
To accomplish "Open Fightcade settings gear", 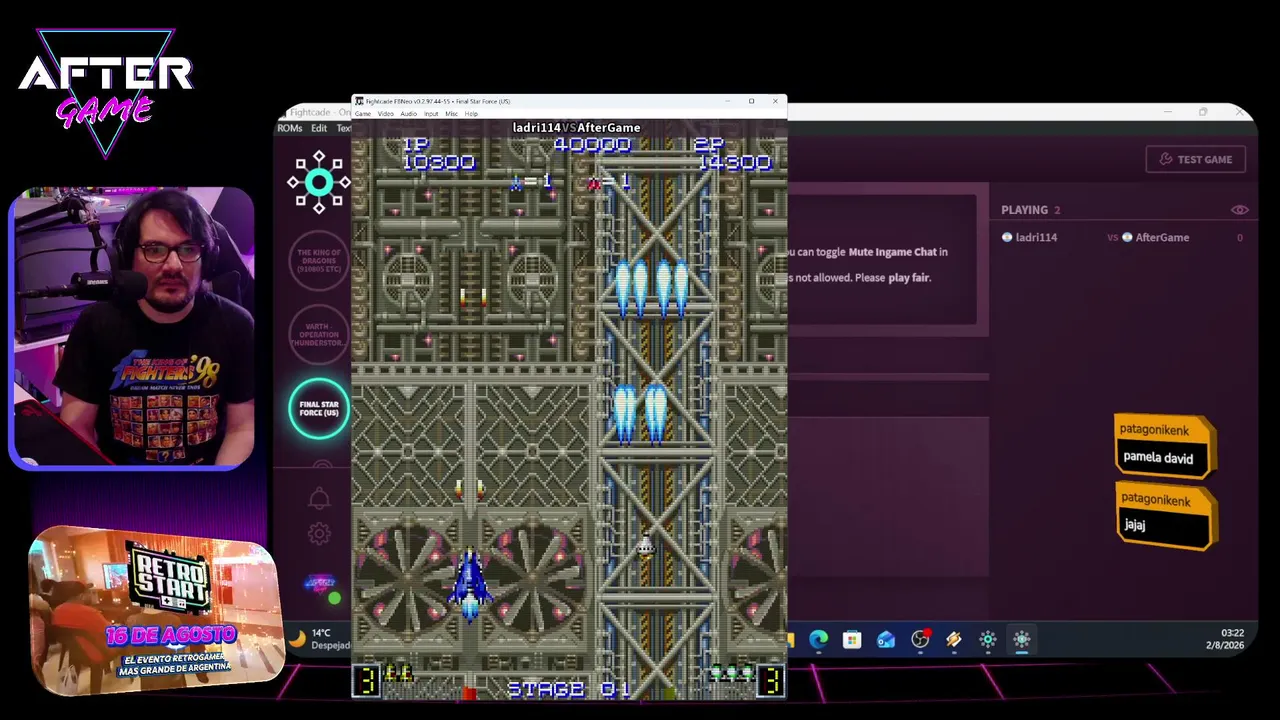I will [x=319, y=534].
